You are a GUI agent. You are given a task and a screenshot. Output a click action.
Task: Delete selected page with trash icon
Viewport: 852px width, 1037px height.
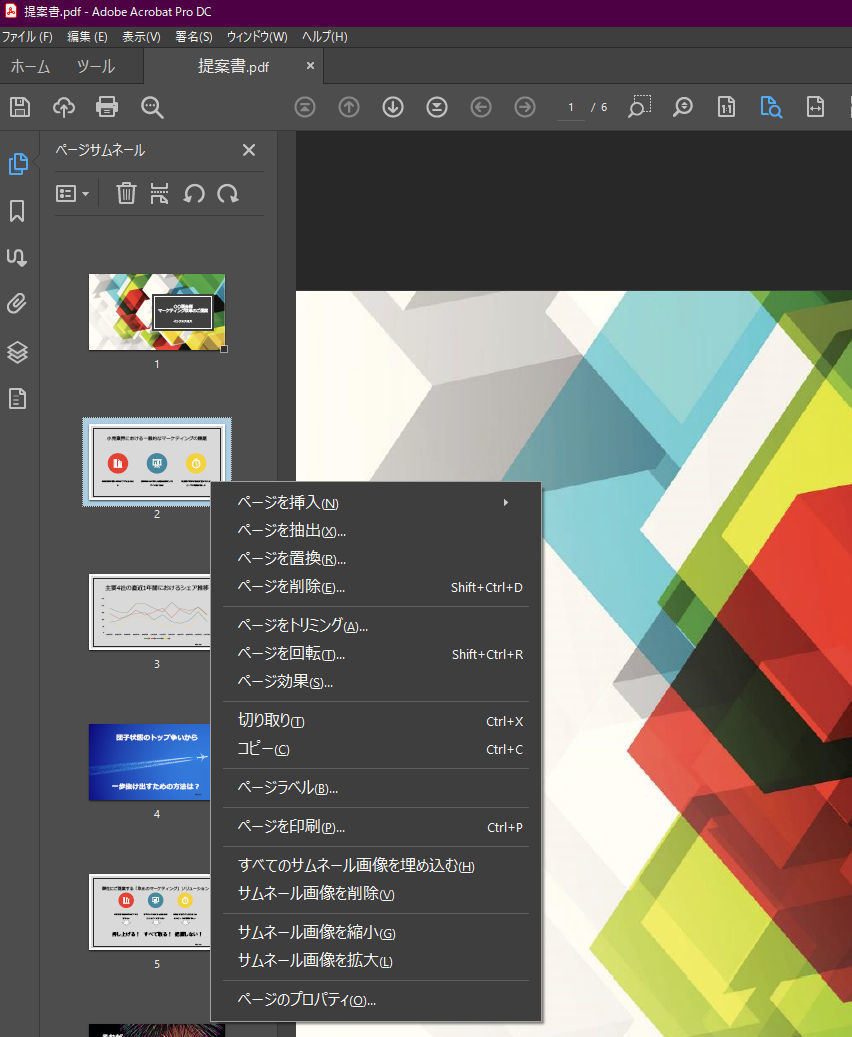126,194
